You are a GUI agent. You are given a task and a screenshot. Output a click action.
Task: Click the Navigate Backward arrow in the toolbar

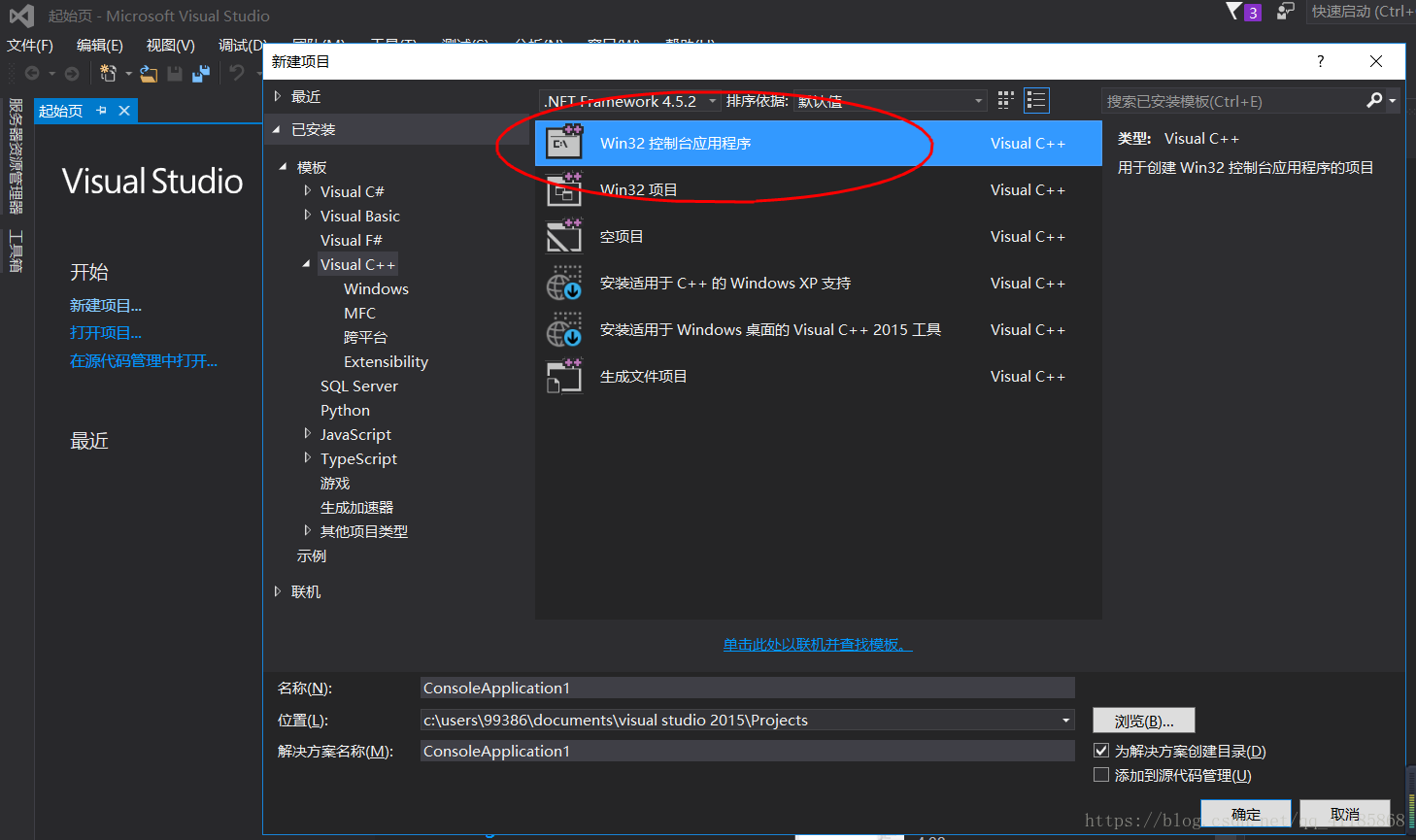click(32, 73)
